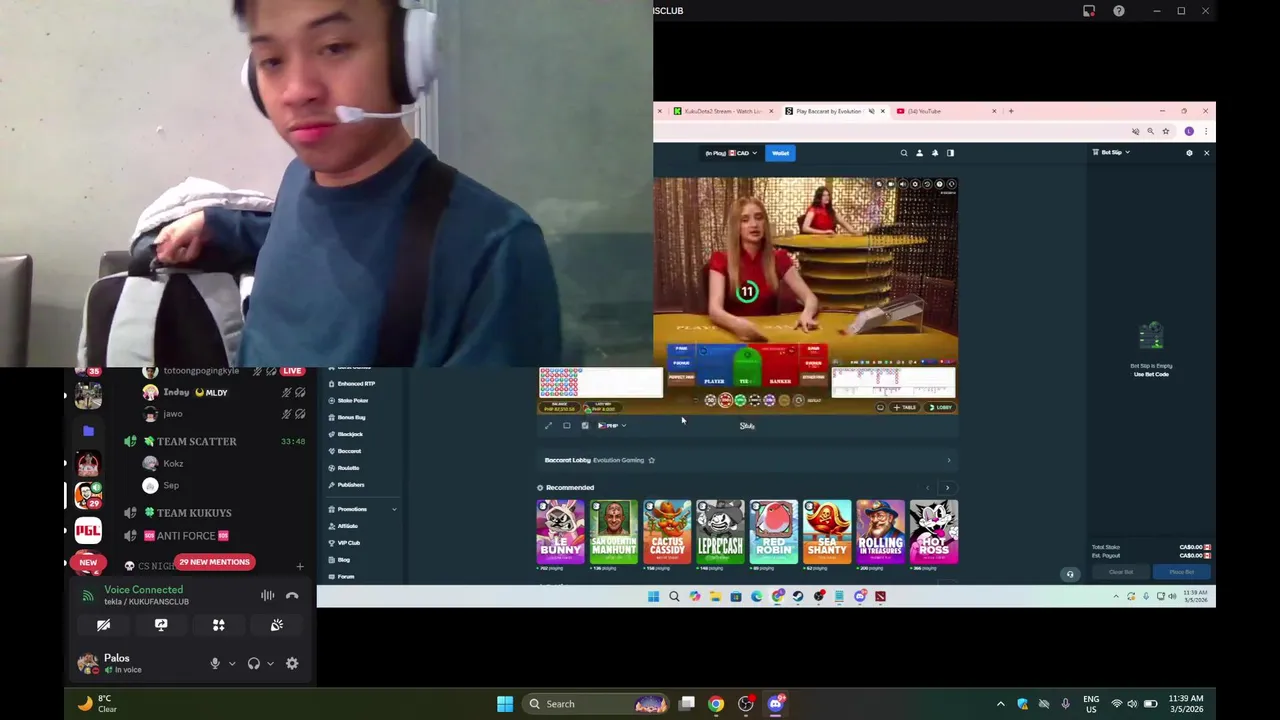Join the TEAM KUKUYS voice channel
Viewport: 1280px width, 720px height.
pos(194,513)
